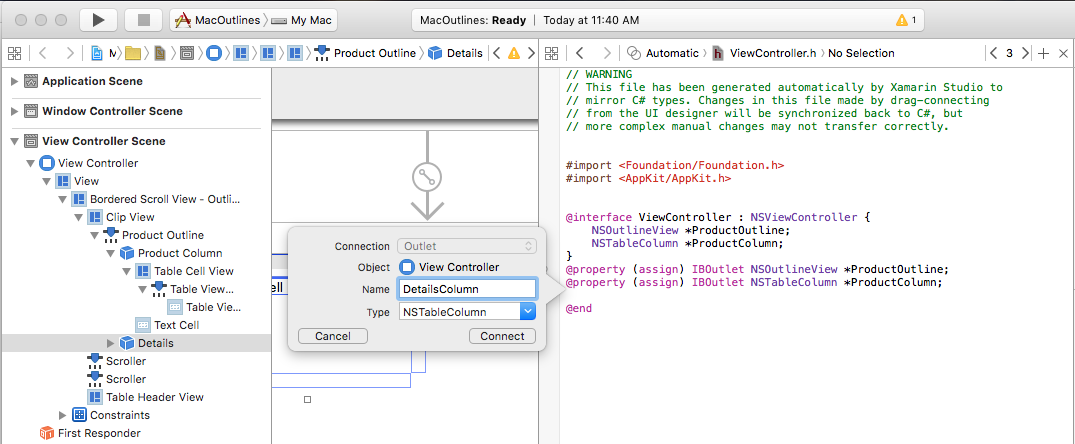This screenshot has height=444, width=1075.
Task: Go back in assistant editor history
Action: (580, 53)
